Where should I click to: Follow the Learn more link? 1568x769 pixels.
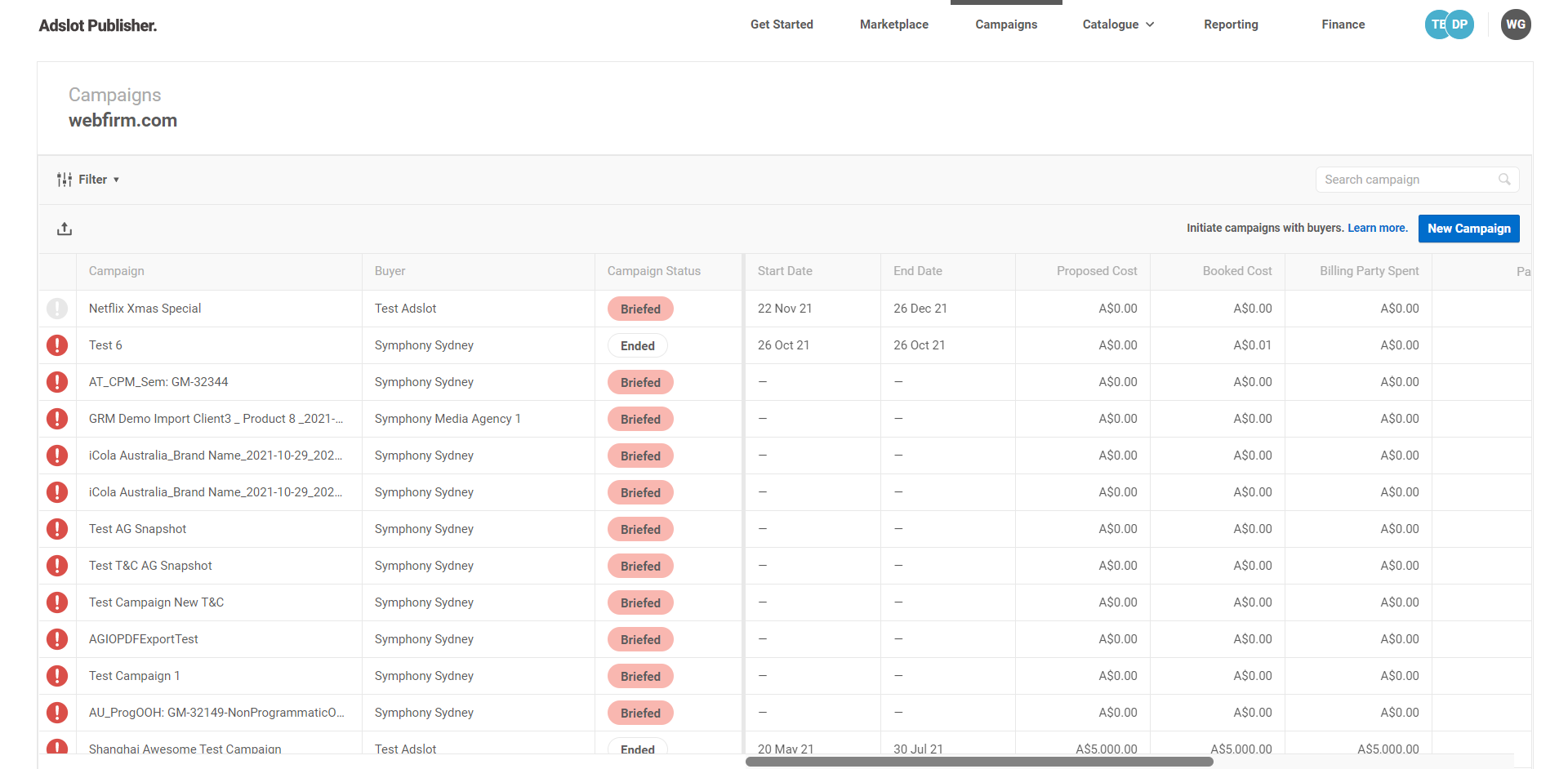coord(1378,229)
